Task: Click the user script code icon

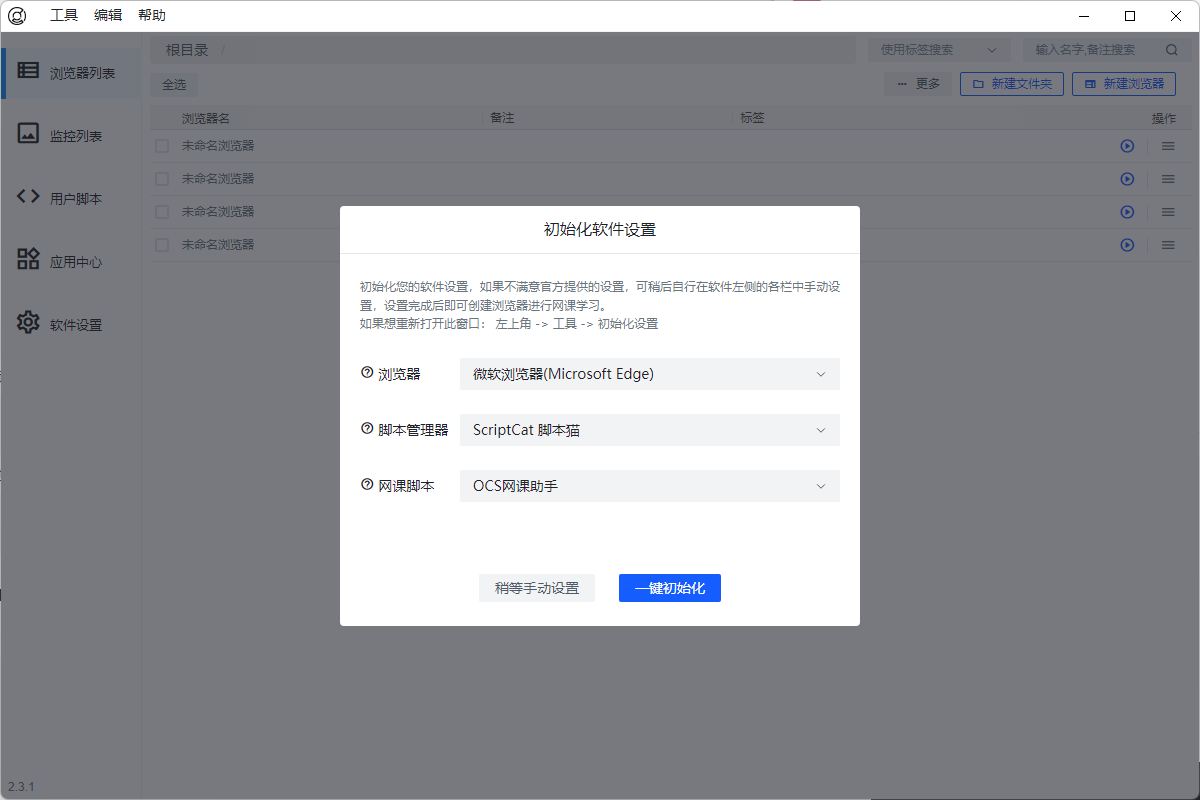Action: (x=28, y=197)
